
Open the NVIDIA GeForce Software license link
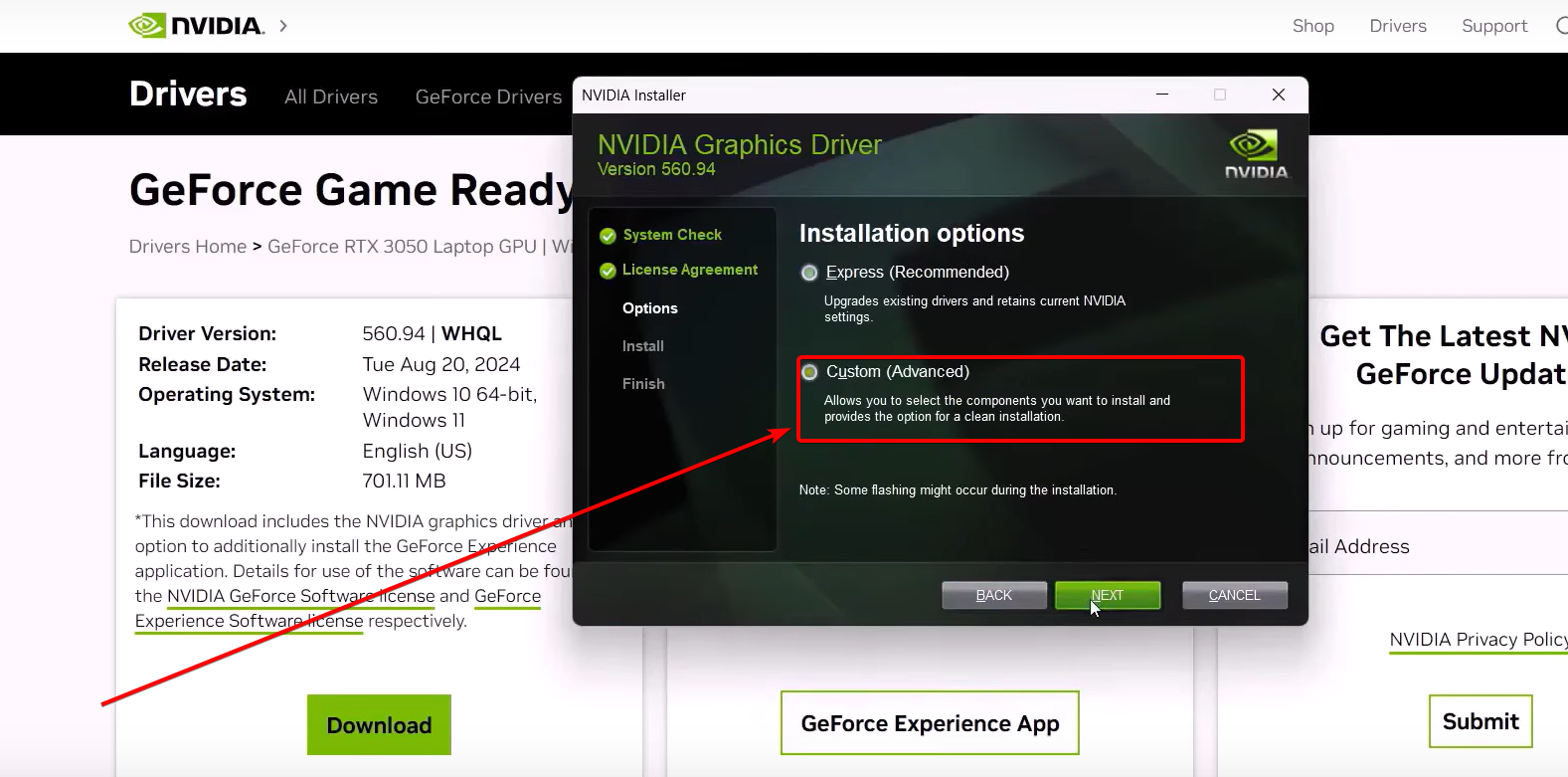(x=301, y=596)
